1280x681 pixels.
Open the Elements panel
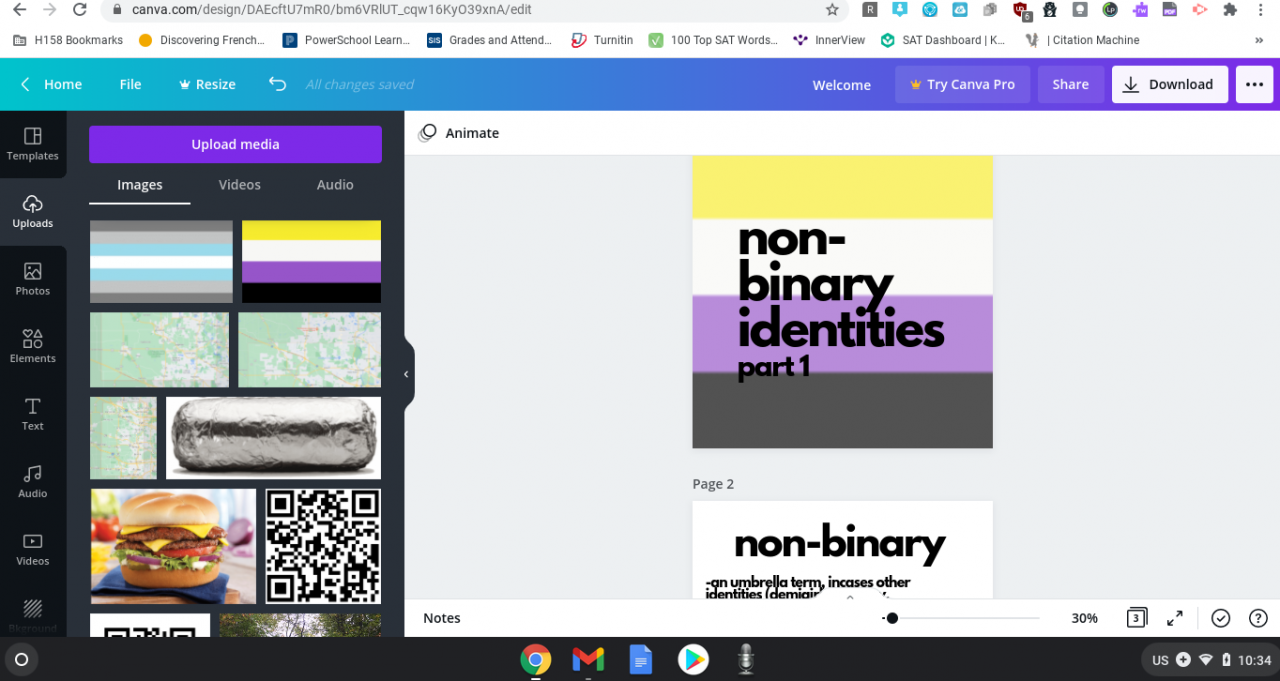coord(33,346)
